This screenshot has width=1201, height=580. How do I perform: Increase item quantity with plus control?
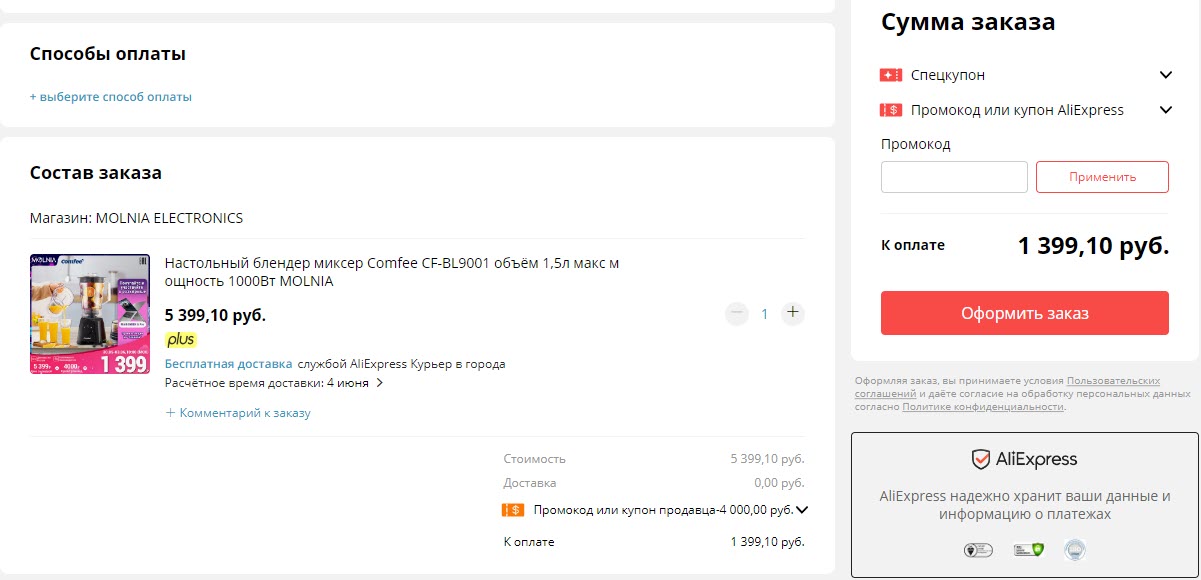792,313
